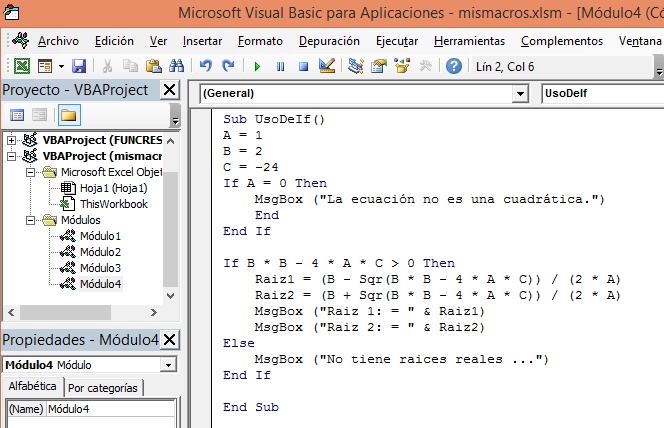Switch to the Por categorías tab
Image resolution: width=664 pixels, height=428 pixels.
tap(103, 388)
